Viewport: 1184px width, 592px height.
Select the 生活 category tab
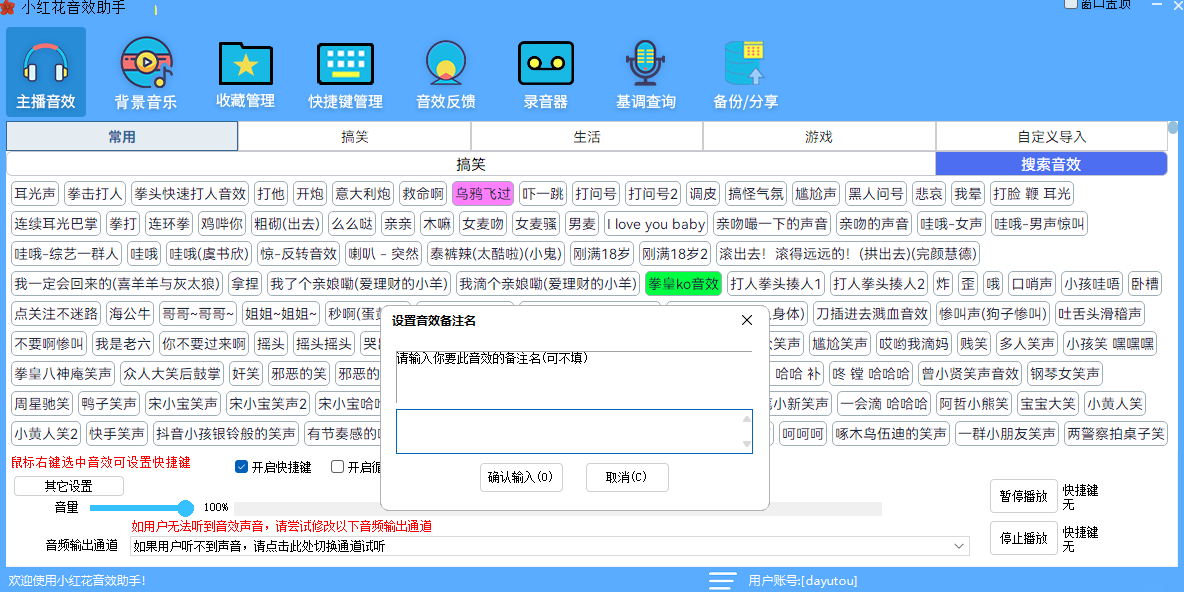pos(586,137)
